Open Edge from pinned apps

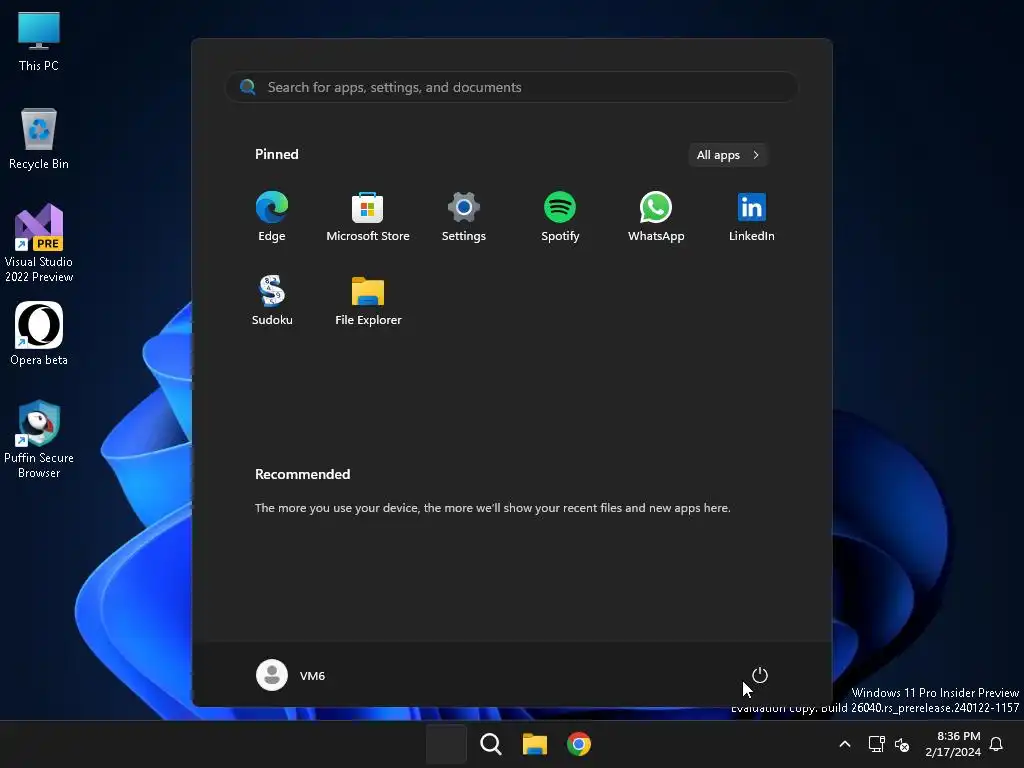coord(272,217)
